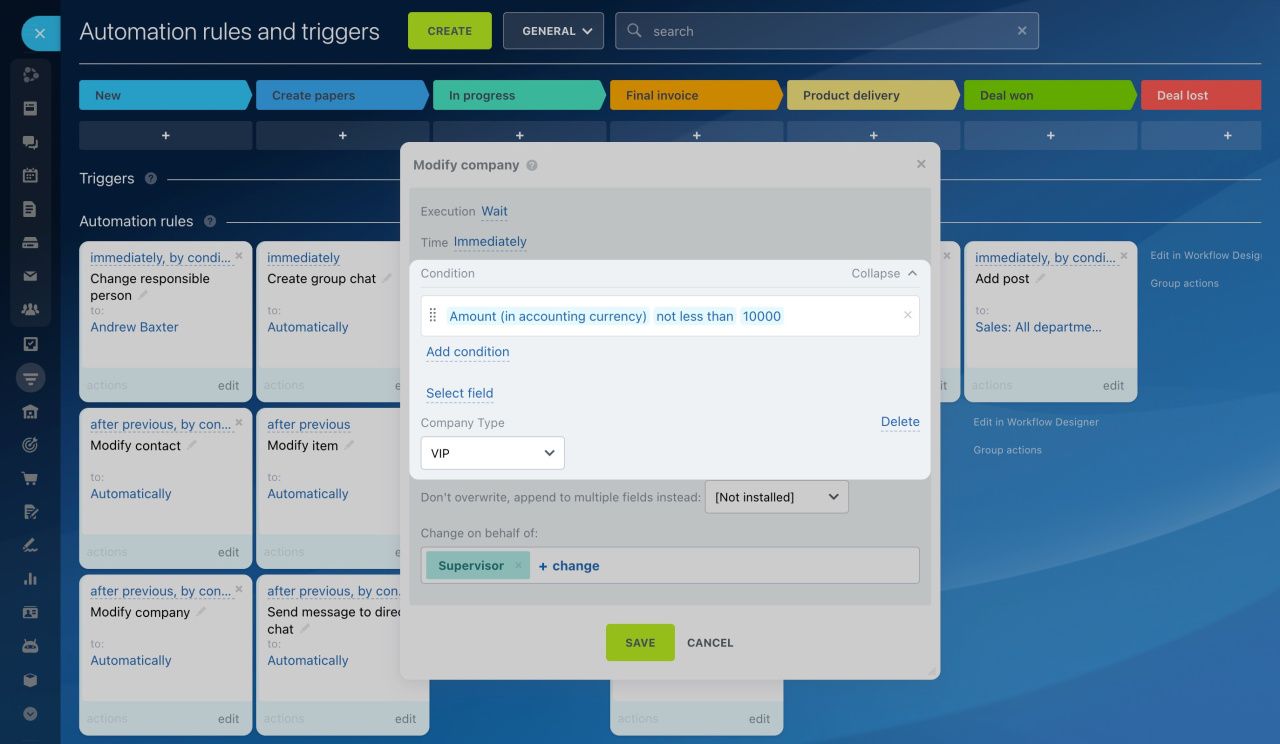This screenshot has width=1280, height=744.
Task: Change the Amount (in accounting currency) field
Action: [548, 316]
